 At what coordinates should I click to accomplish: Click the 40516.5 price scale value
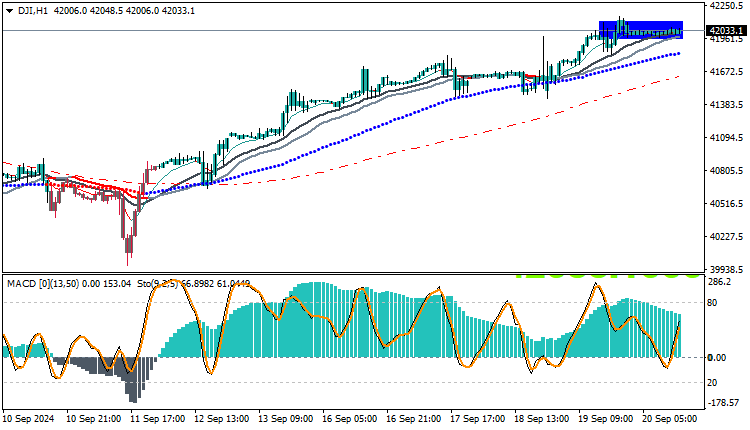726,204
